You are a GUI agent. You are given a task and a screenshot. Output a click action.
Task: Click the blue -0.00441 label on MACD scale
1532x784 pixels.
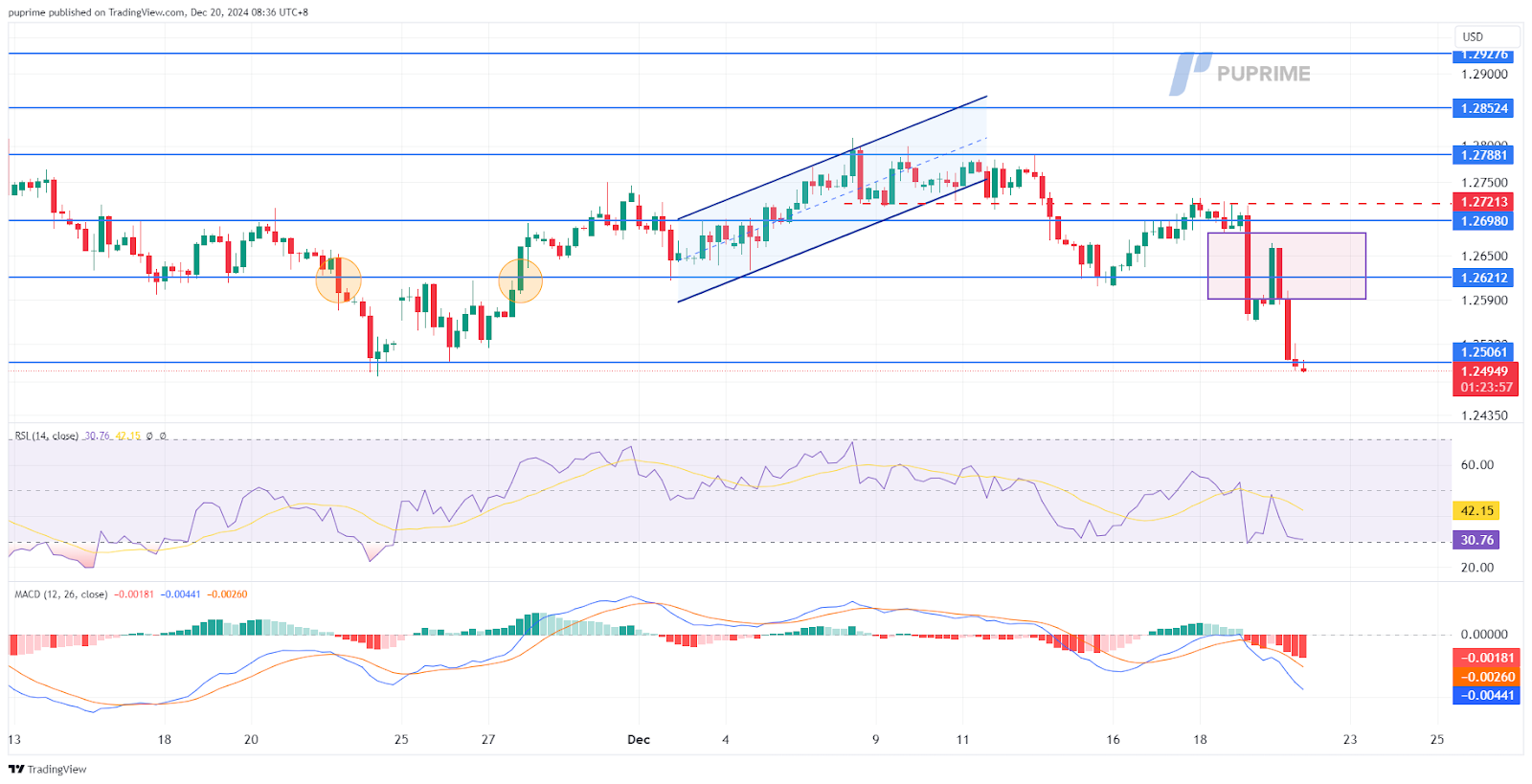(x=1486, y=695)
